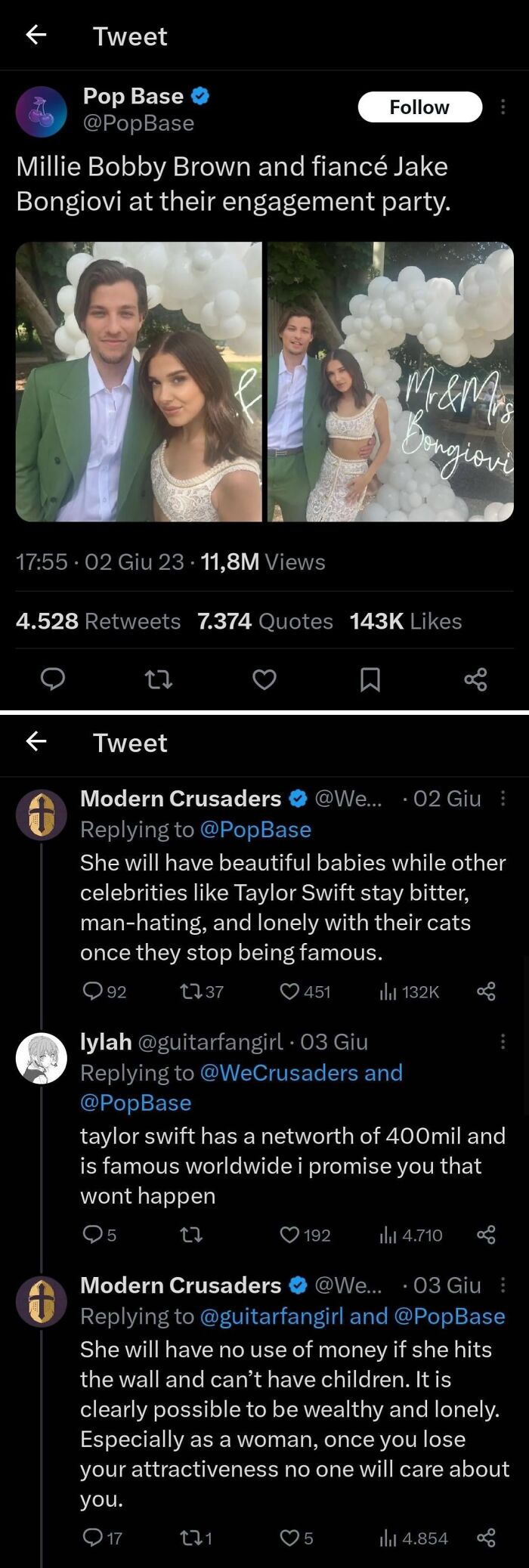
Task: Open the @PopBase mention in lylah's reply
Action: coord(136,1103)
